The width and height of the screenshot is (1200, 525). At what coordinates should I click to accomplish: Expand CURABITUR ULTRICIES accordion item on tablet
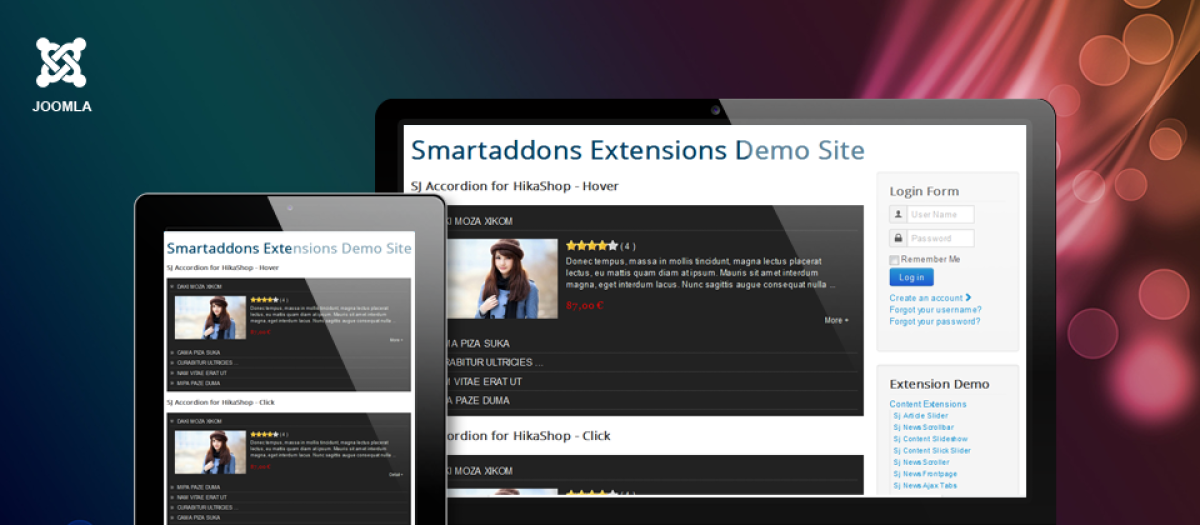click(x=205, y=363)
